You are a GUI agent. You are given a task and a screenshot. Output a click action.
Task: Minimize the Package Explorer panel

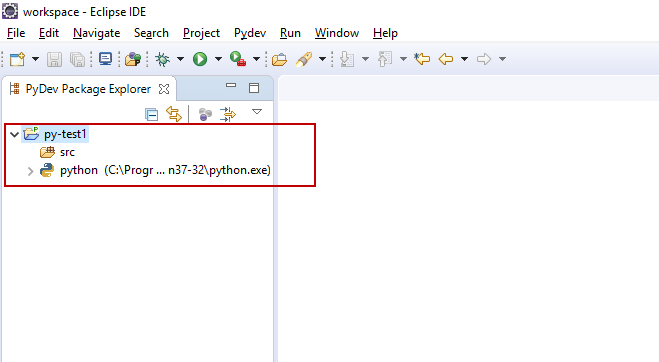[x=231, y=86]
